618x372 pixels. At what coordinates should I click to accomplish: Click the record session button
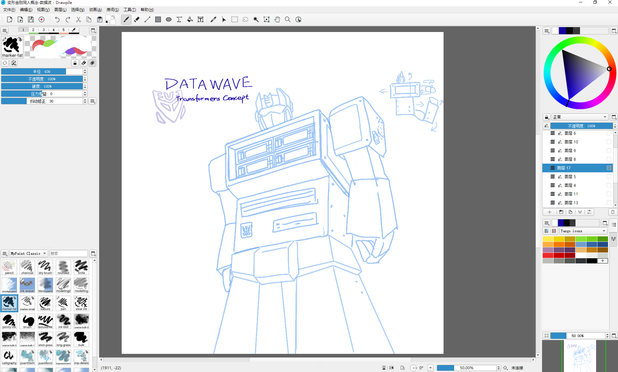click(x=41, y=19)
